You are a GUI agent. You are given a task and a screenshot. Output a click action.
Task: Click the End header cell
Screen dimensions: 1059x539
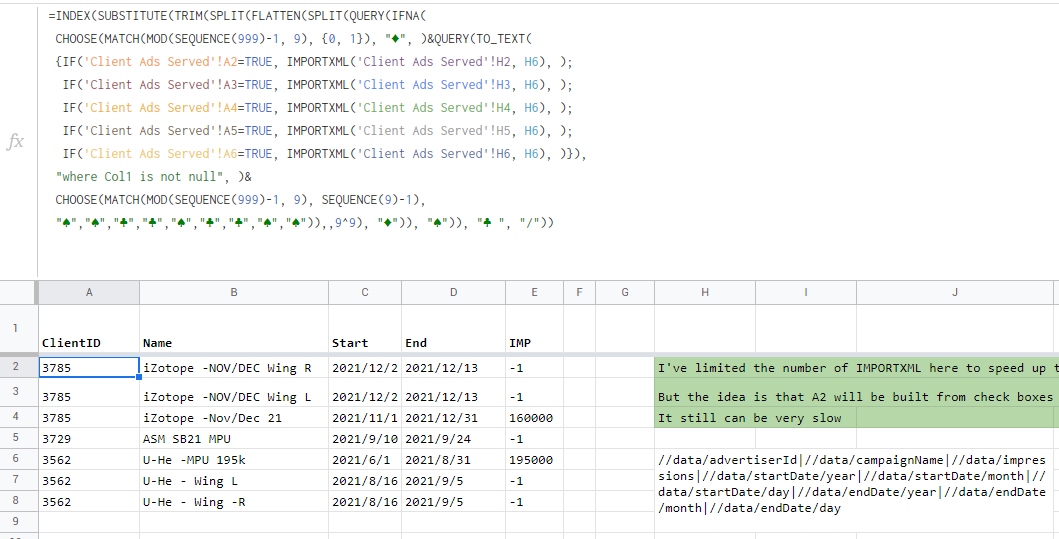pyautogui.click(x=453, y=328)
